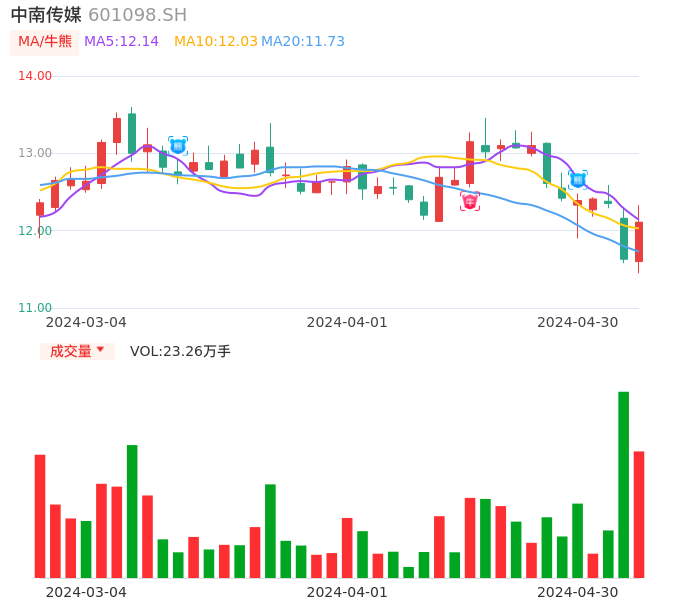Click the first blue bear marker near 13.00

coord(178,146)
